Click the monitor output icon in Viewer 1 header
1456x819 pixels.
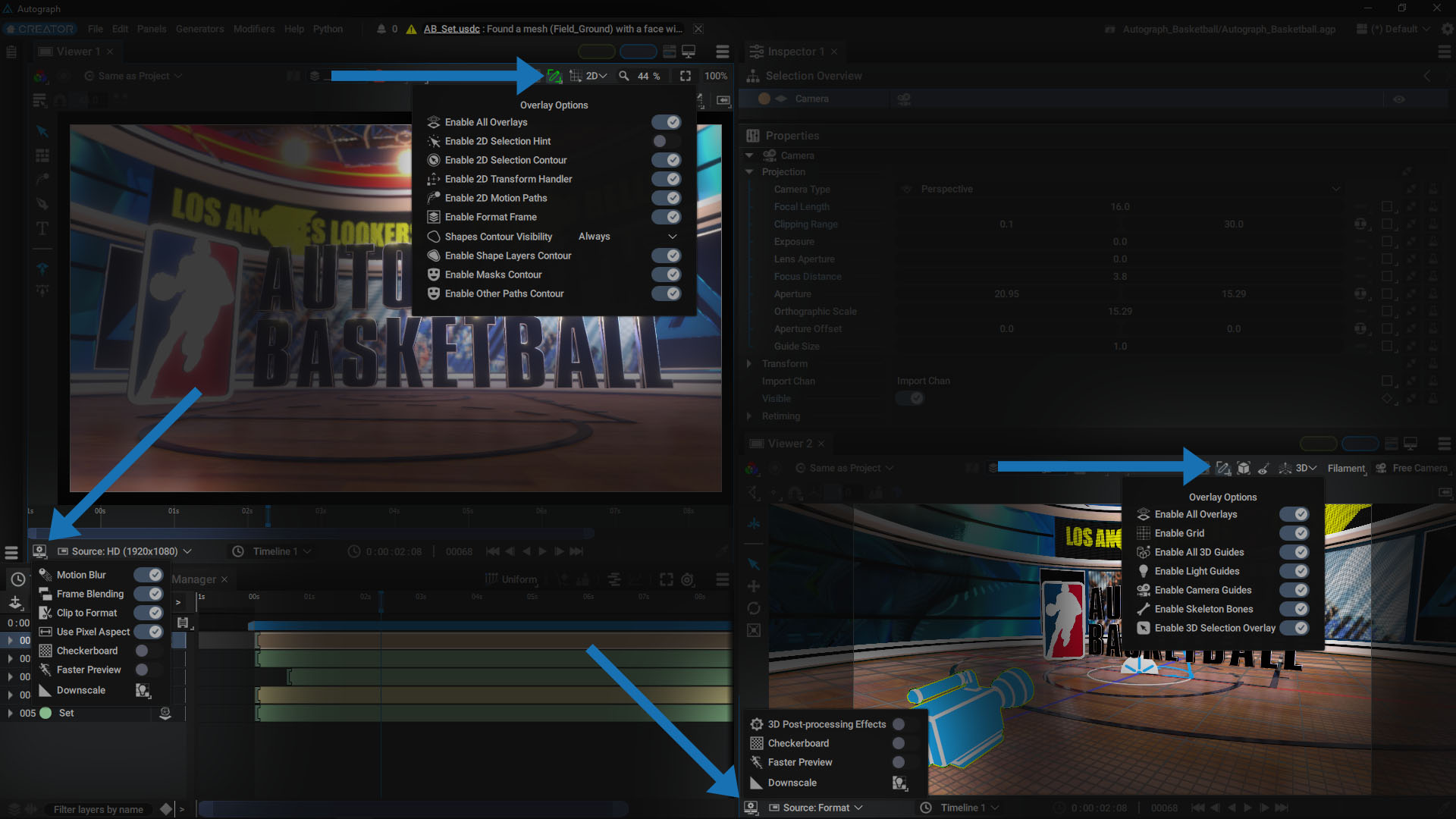(689, 52)
